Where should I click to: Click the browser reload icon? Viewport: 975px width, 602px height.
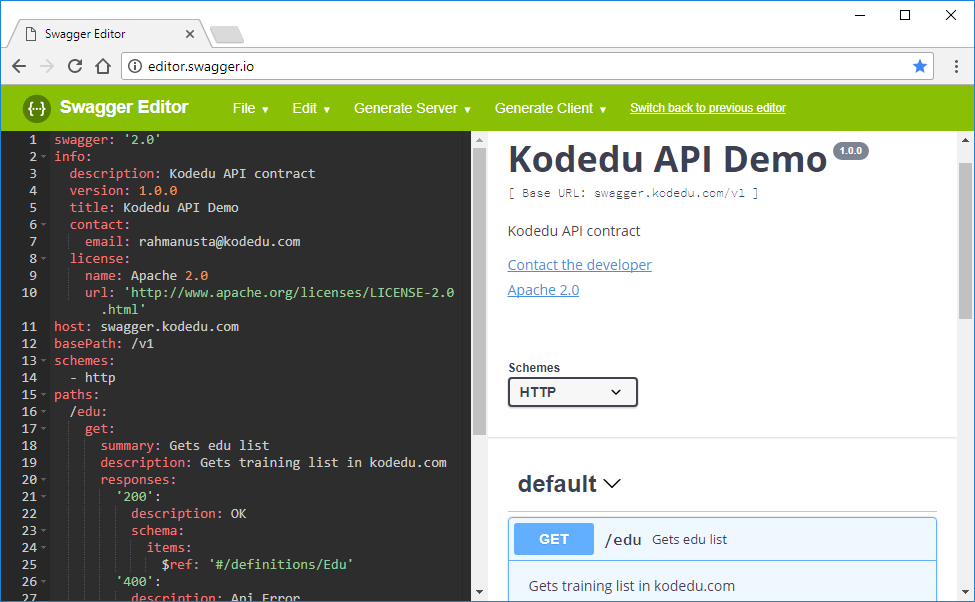click(75, 66)
